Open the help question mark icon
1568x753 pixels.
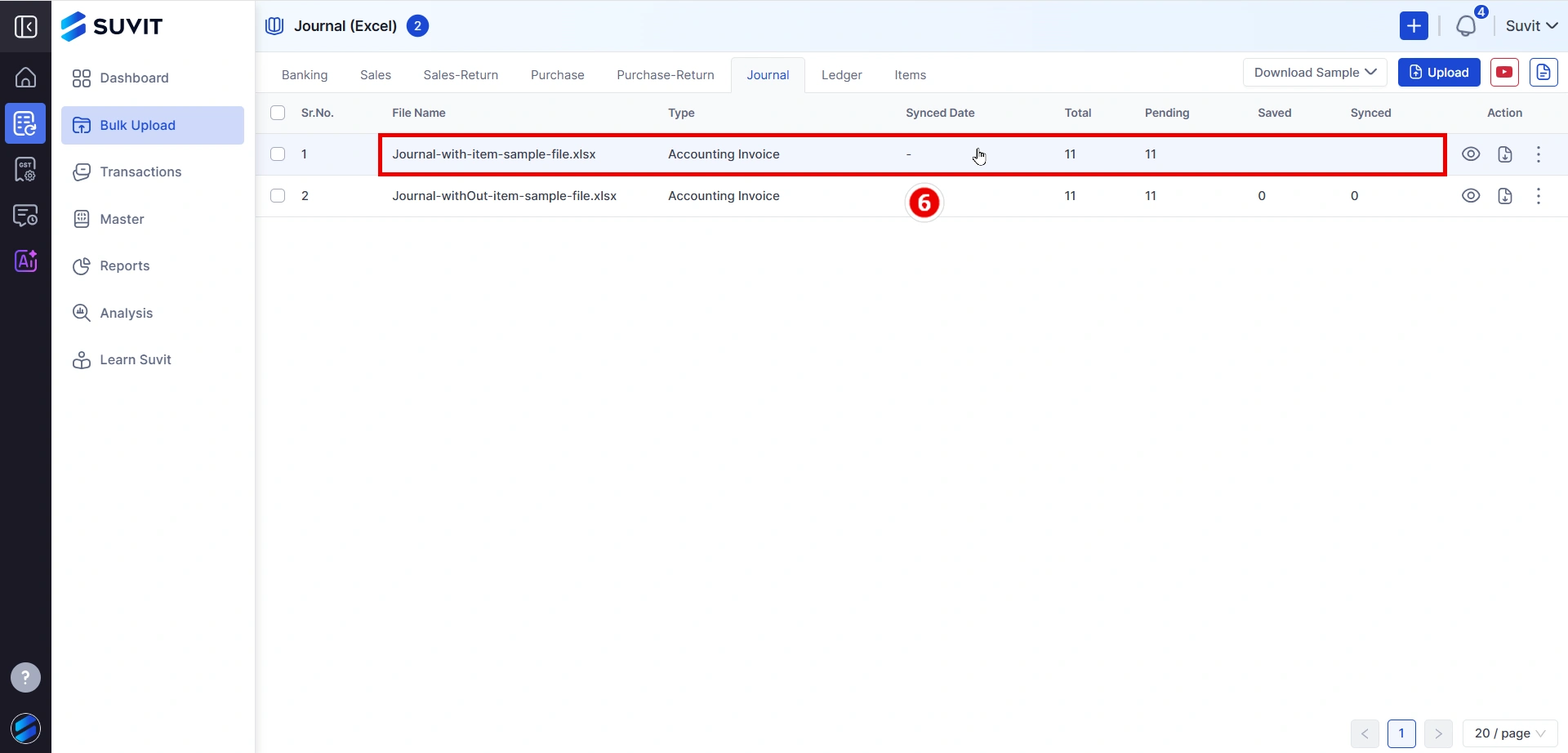(25, 677)
